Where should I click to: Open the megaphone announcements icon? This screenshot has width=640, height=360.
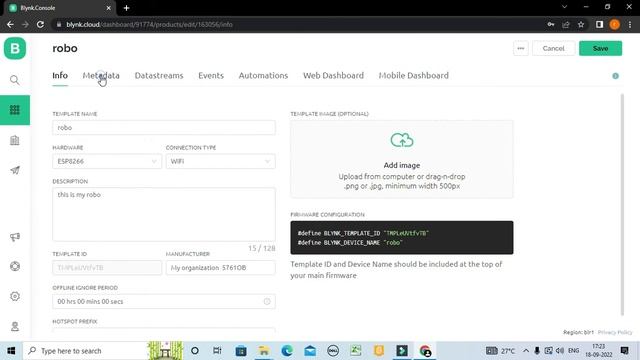coord(15,237)
